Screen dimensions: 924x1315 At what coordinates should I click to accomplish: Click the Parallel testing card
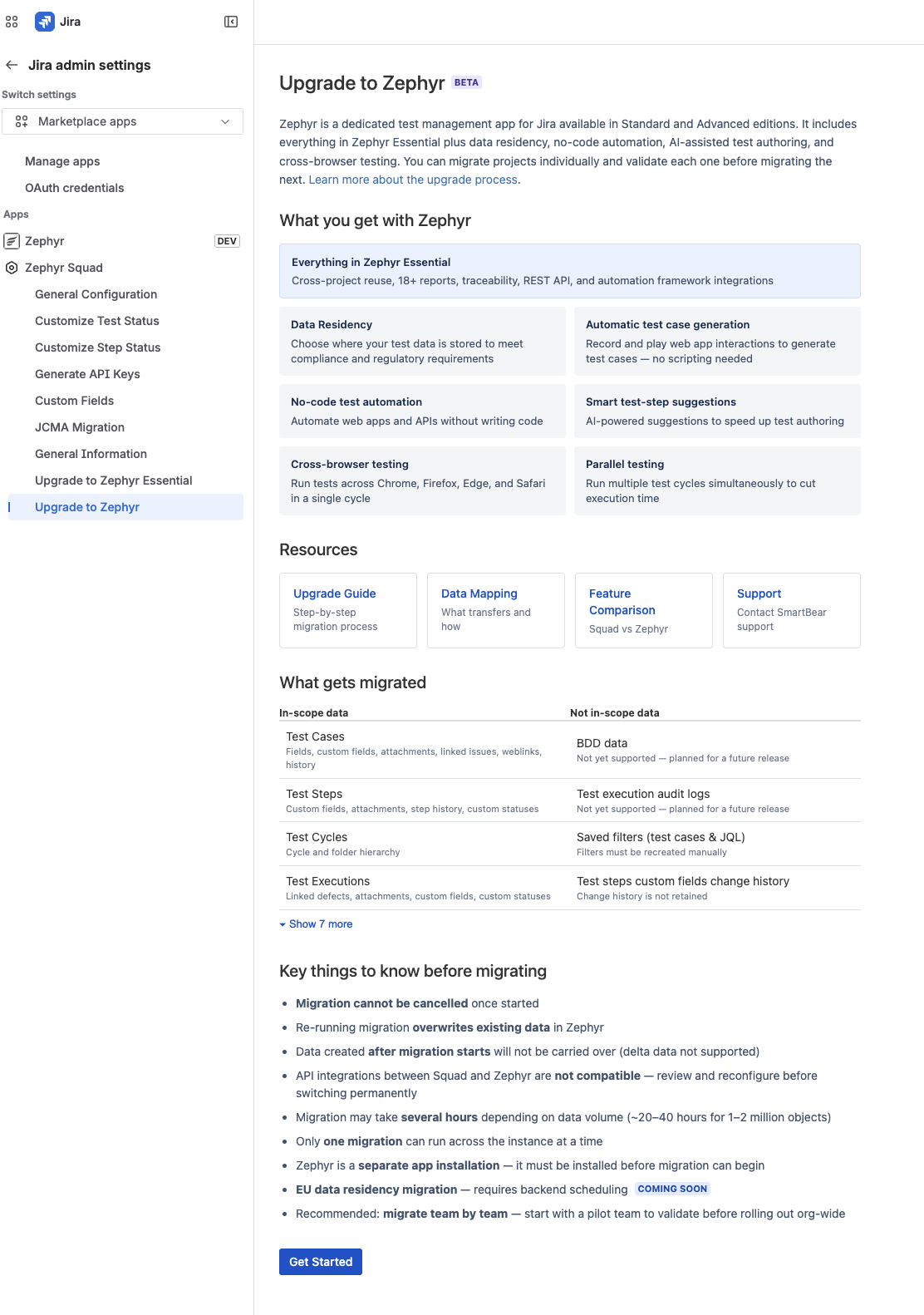tap(717, 481)
